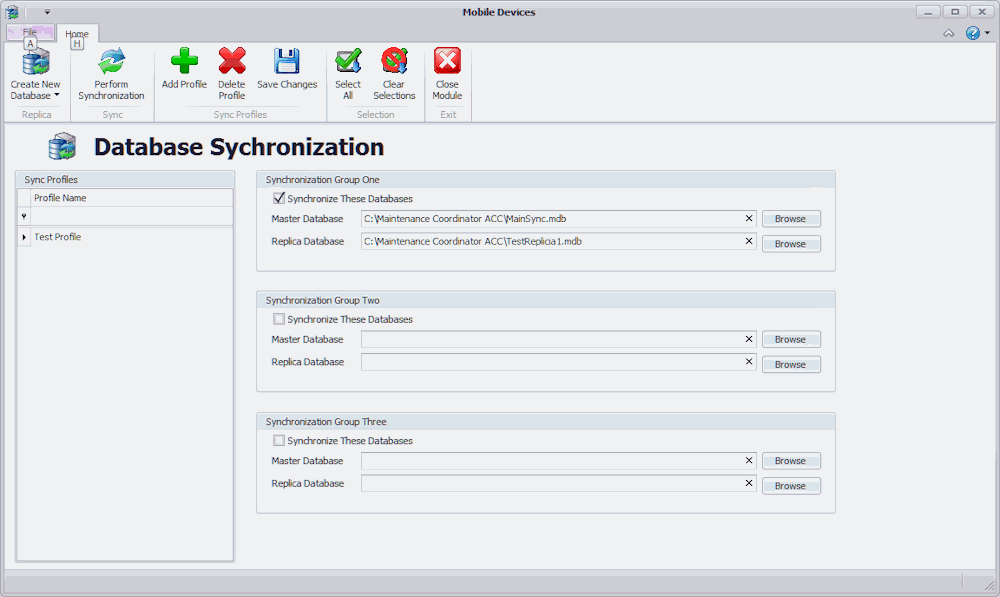
Task: Open the blue help icon in title bar
Action: [973, 33]
